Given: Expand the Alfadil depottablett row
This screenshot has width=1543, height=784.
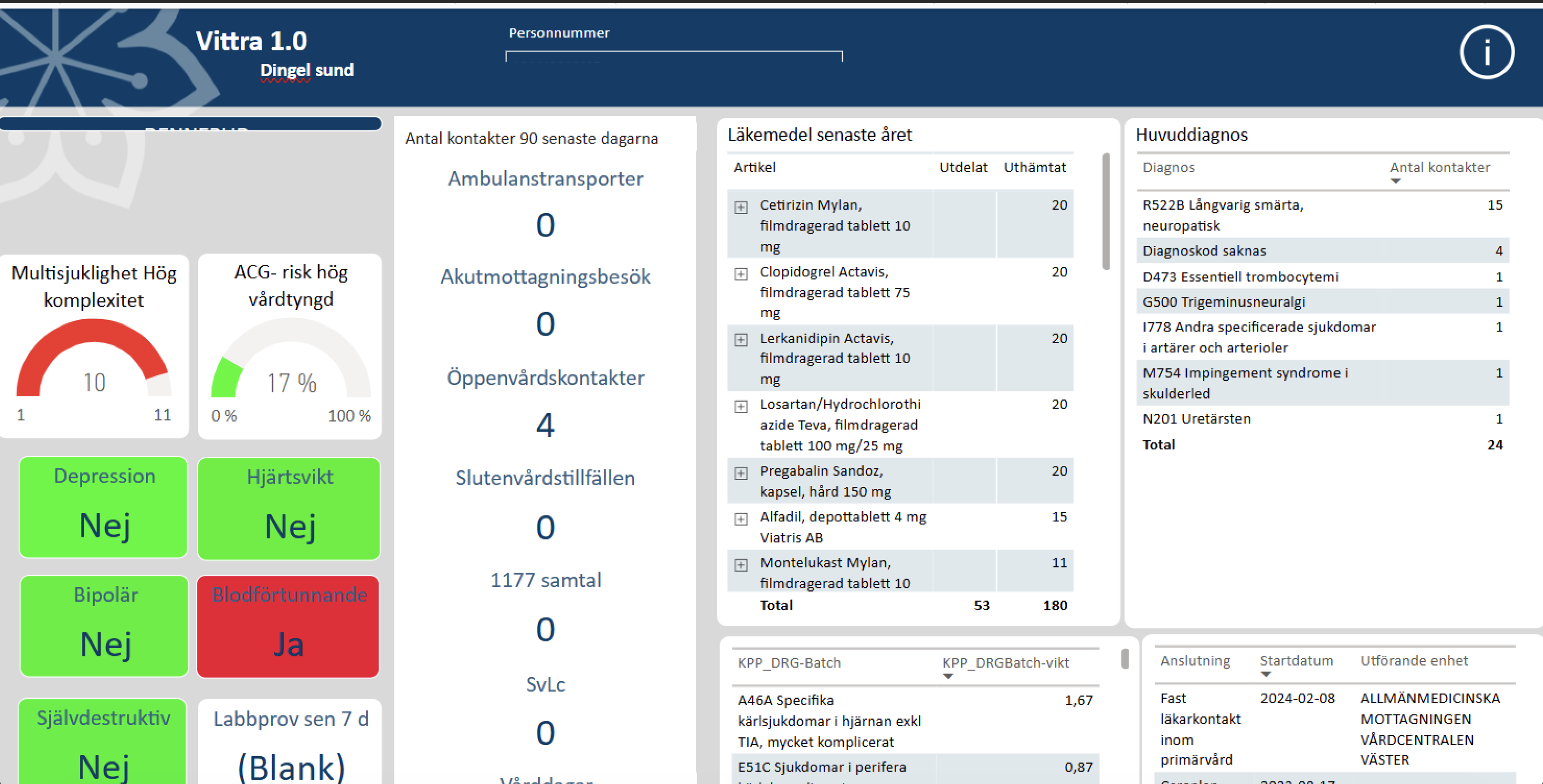Looking at the screenshot, I should click(x=741, y=519).
